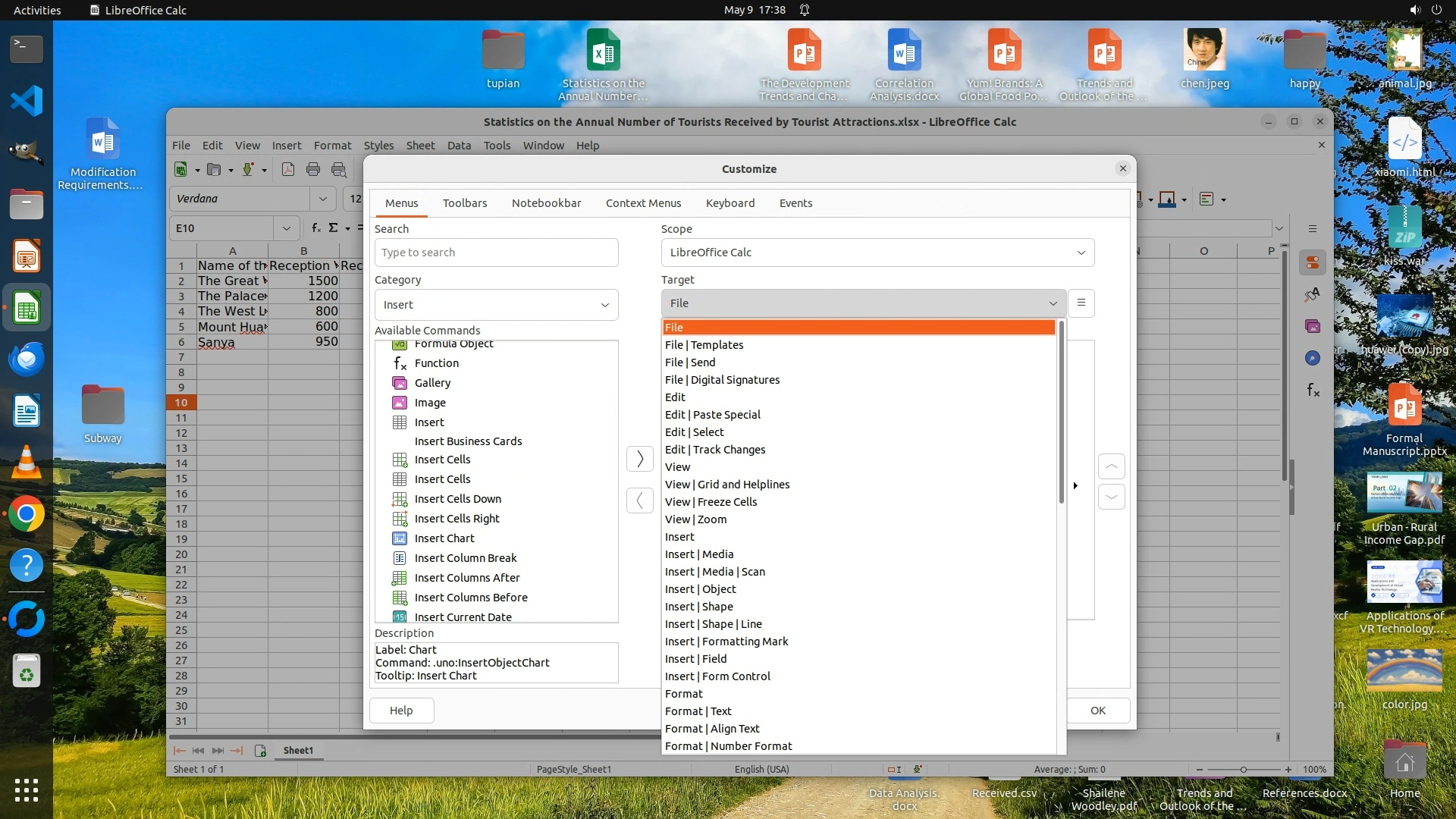Open the Scope dropdown LibreOffice Calc
This screenshot has width=1456, height=819.
pos(877,253)
